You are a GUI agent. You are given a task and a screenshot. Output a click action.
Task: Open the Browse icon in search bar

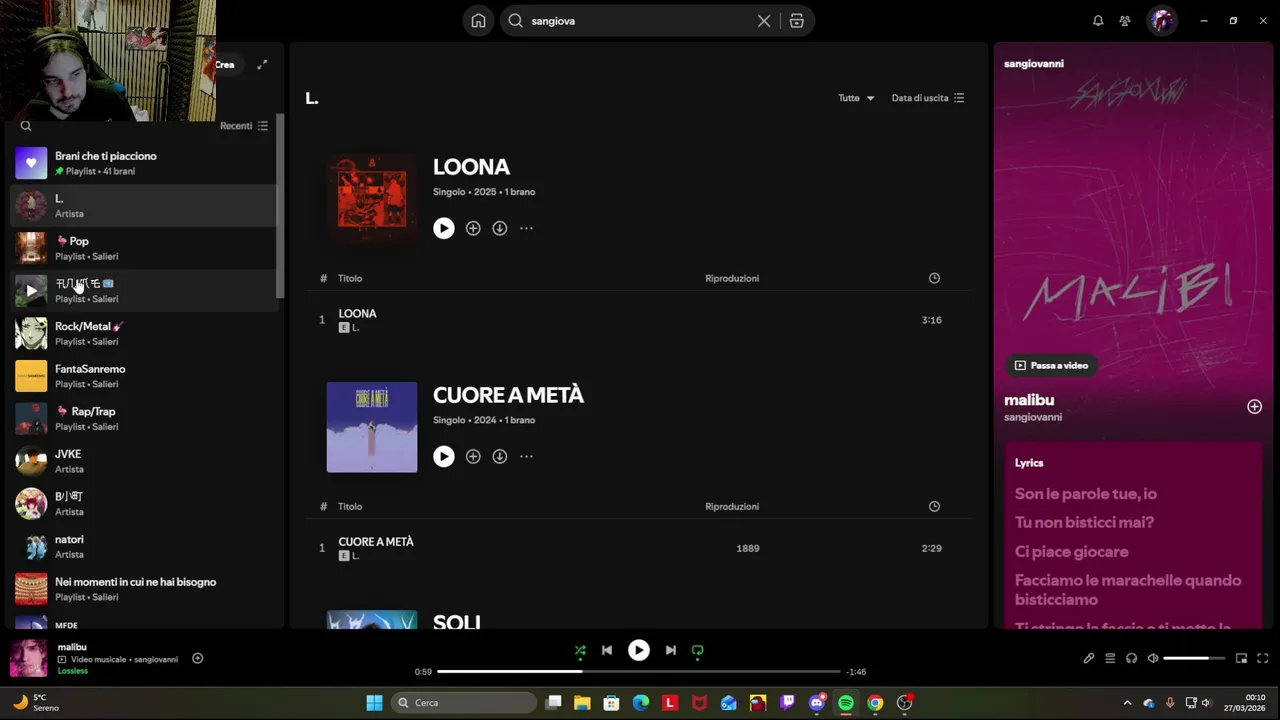pos(797,21)
